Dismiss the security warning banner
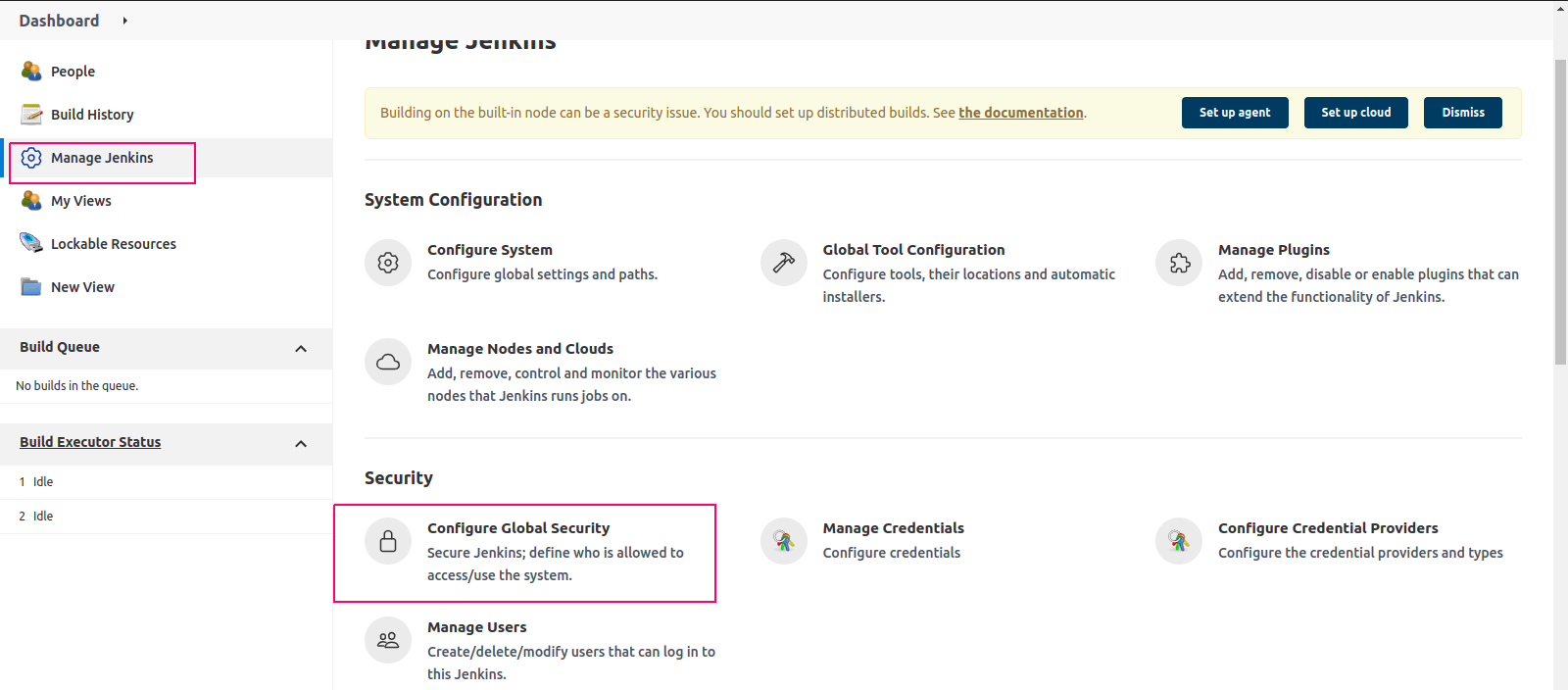Screen dimensions: 1568x690 [1463, 113]
